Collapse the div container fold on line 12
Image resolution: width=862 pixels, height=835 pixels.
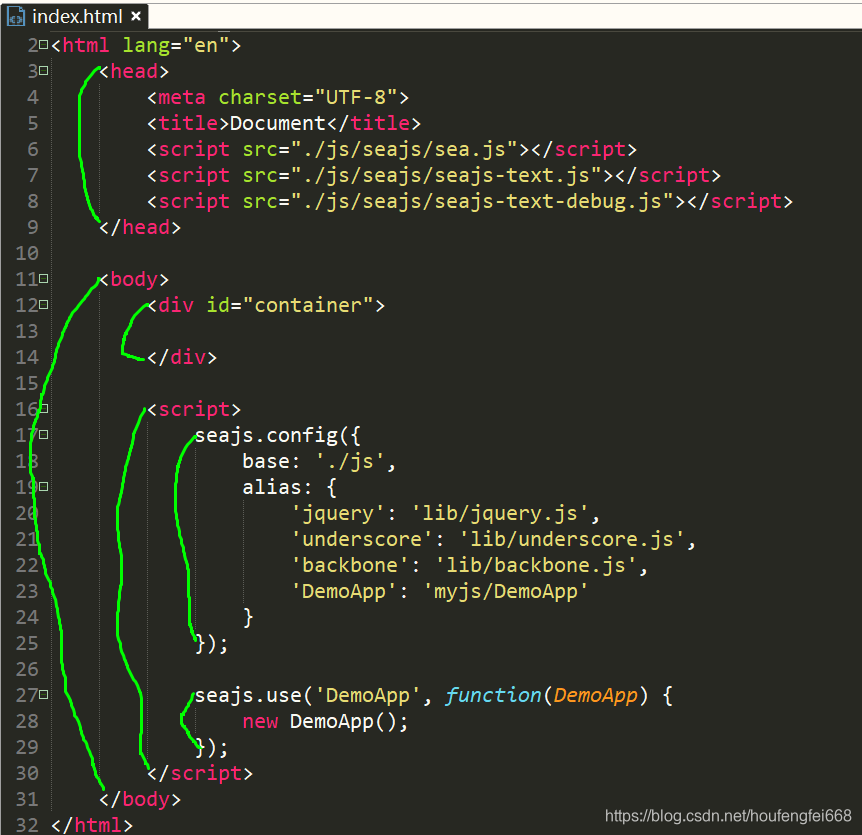[44, 305]
